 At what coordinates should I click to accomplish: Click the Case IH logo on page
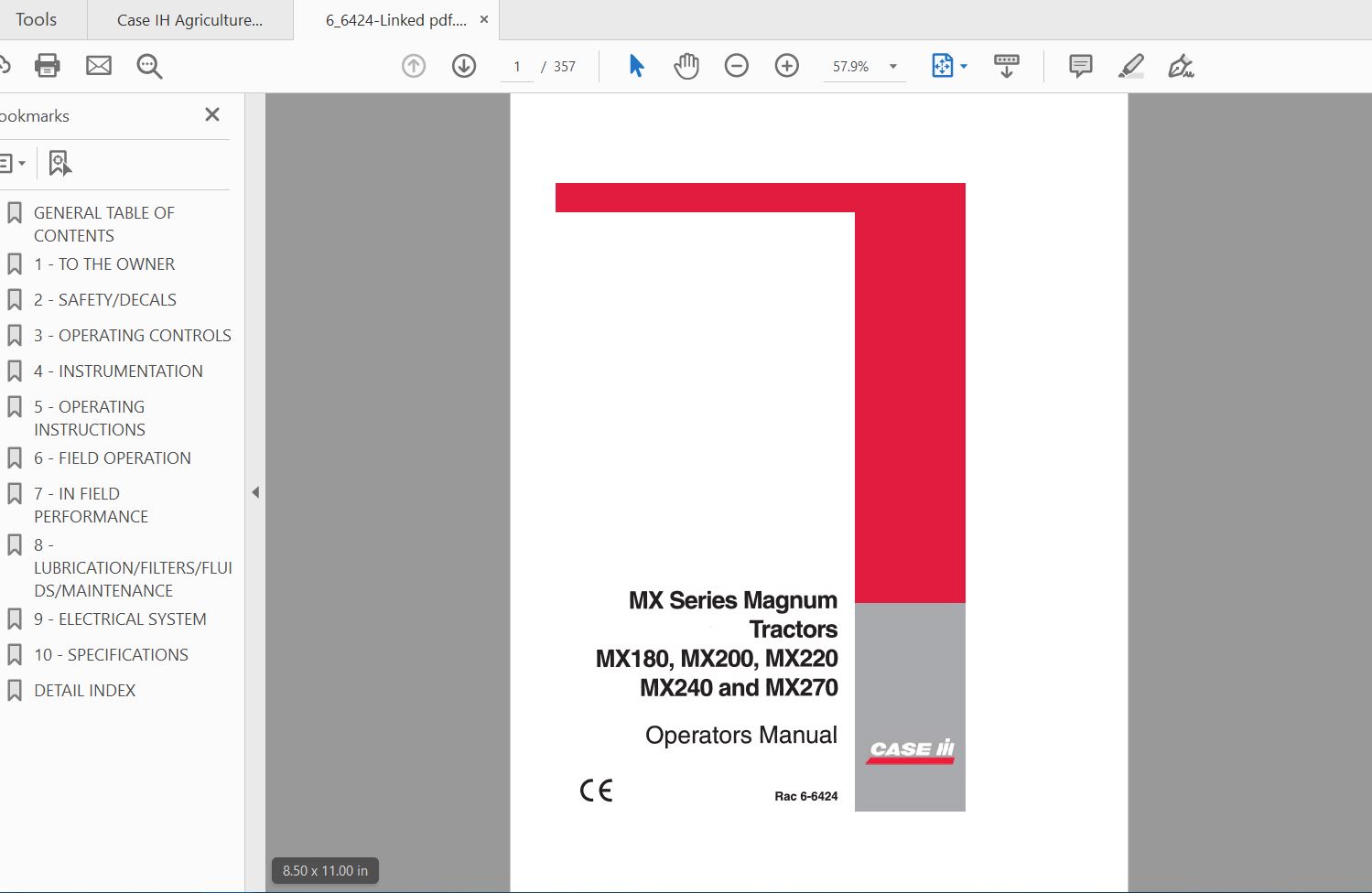pyautogui.click(x=911, y=750)
